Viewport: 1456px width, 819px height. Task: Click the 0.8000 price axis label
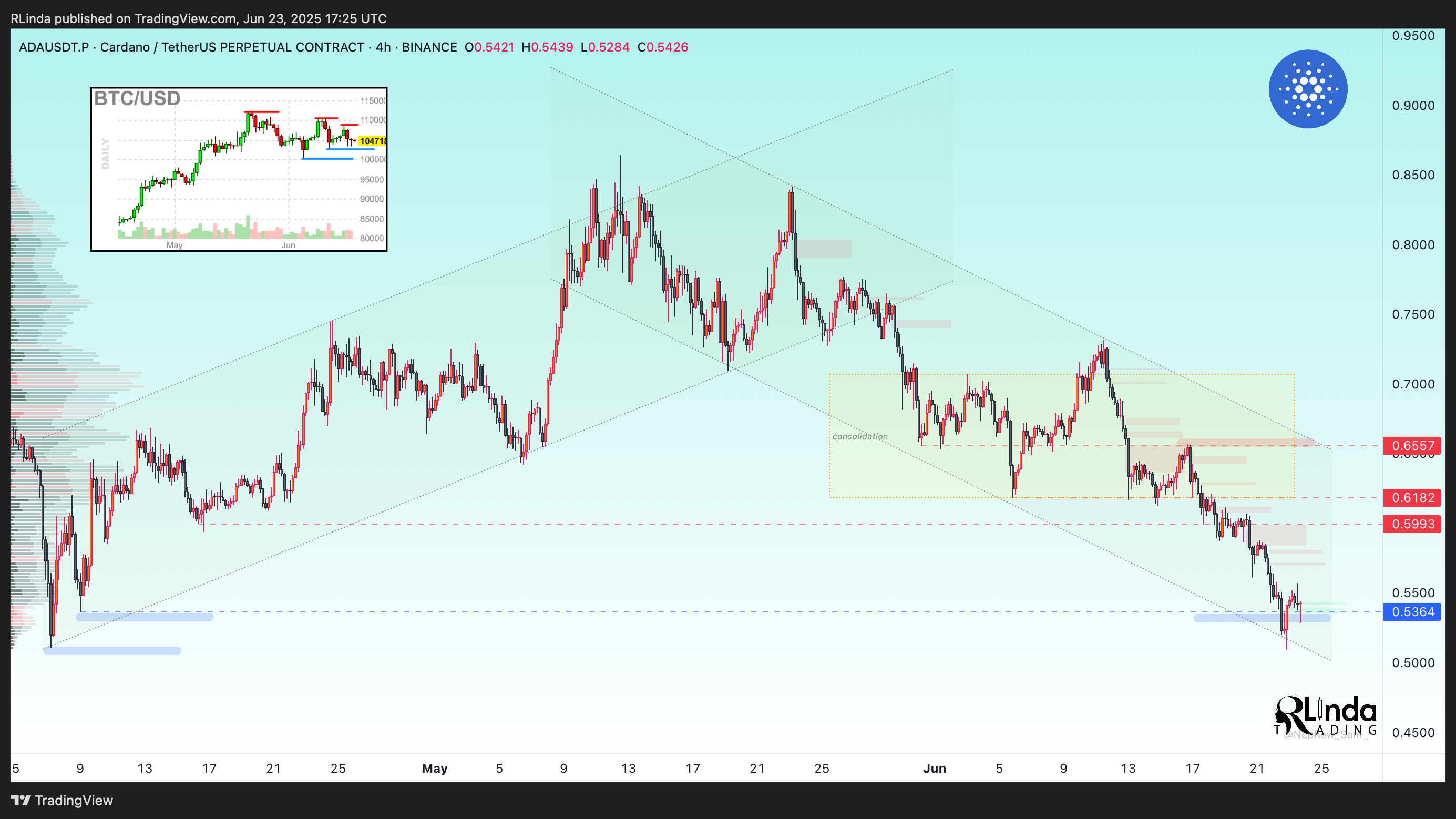(1413, 245)
